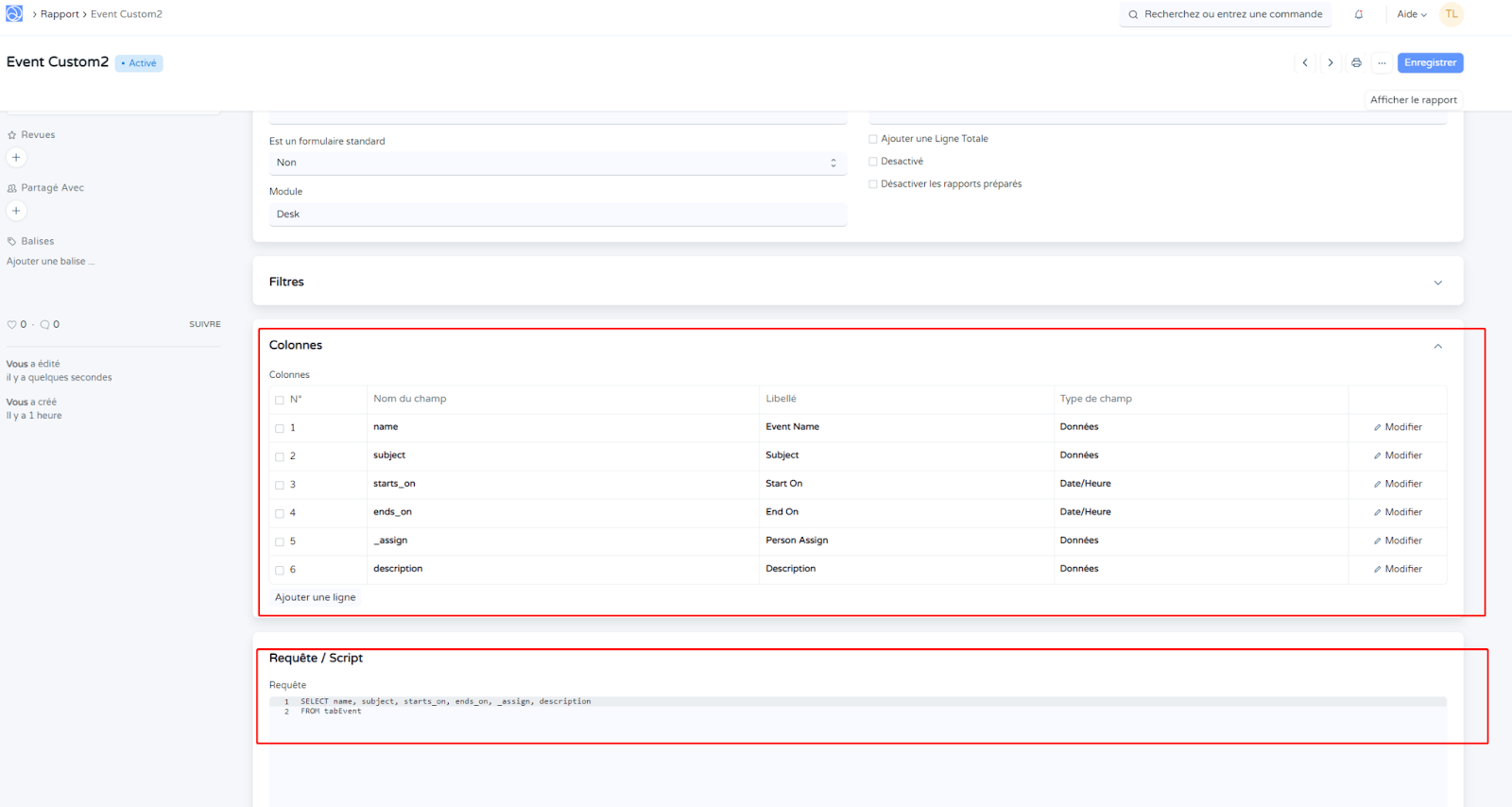Viewport: 1512px width, 807px height.
Task: Collapse the Colonnes section
Action: 1437,346
